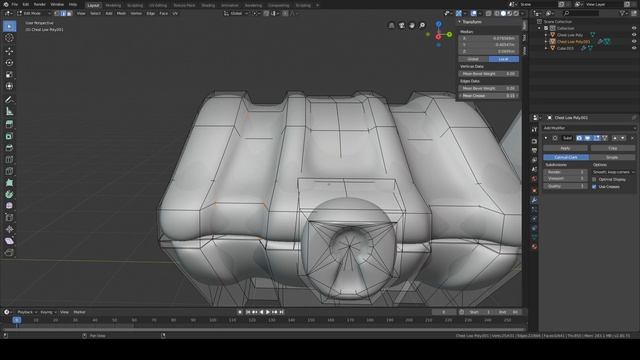
Task: Select the Move tool
Action: point(9,51)
